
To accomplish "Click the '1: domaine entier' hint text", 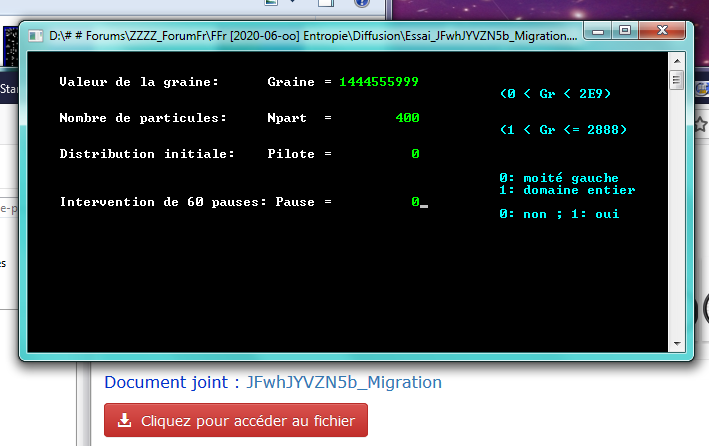I will tap(567, 190).
